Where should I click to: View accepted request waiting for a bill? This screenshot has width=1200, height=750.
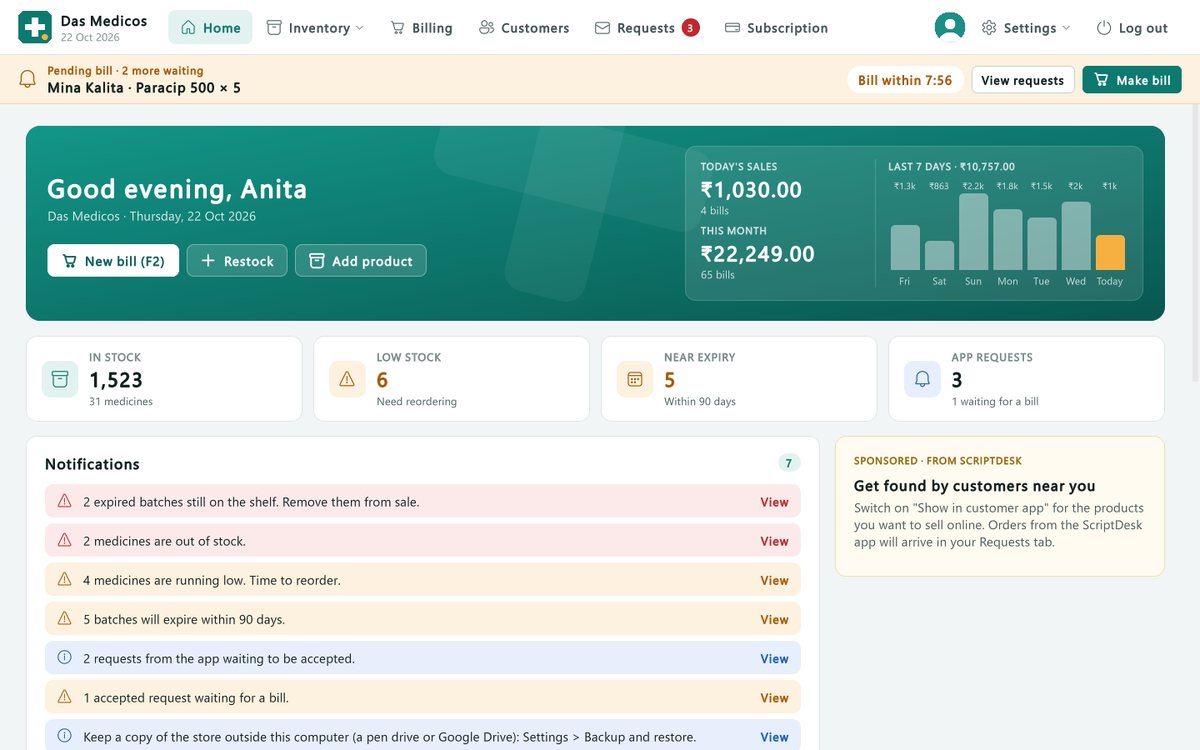click(x=774, y=697)
